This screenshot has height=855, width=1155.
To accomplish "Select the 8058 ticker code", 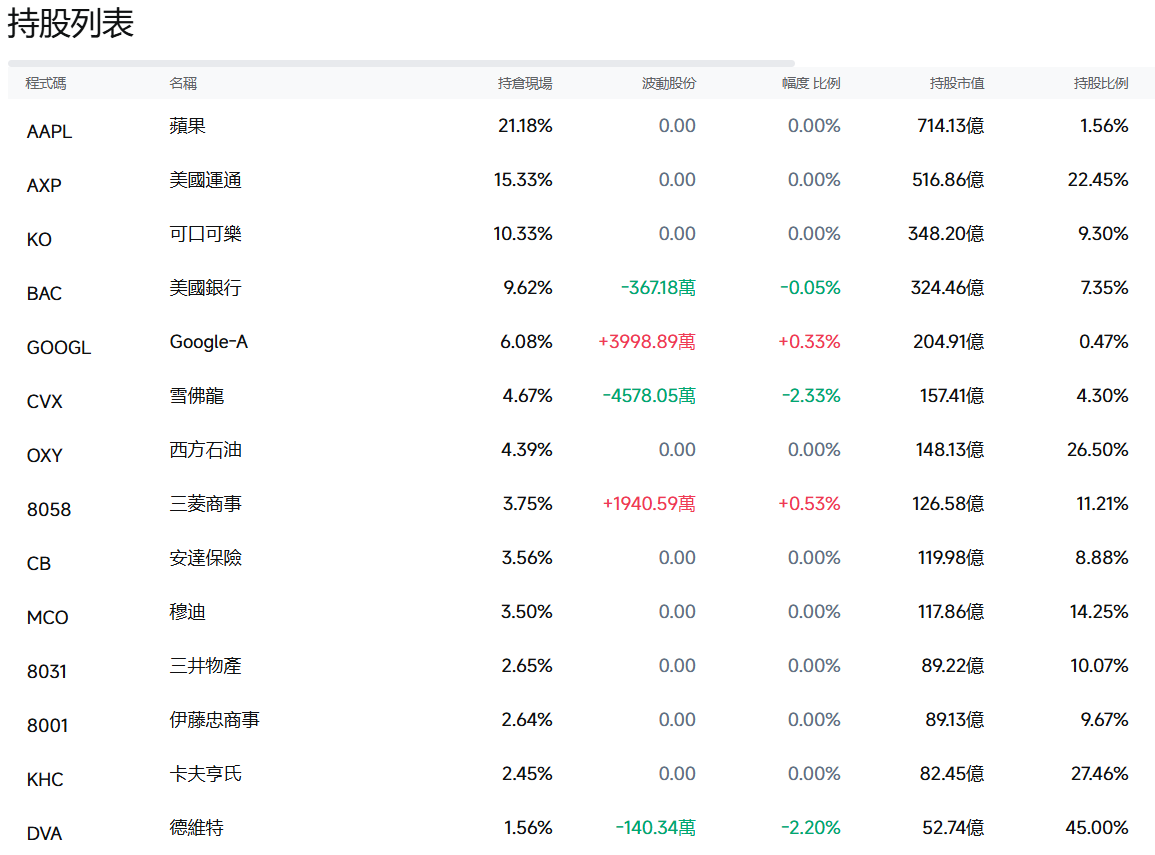I will 49,510.
